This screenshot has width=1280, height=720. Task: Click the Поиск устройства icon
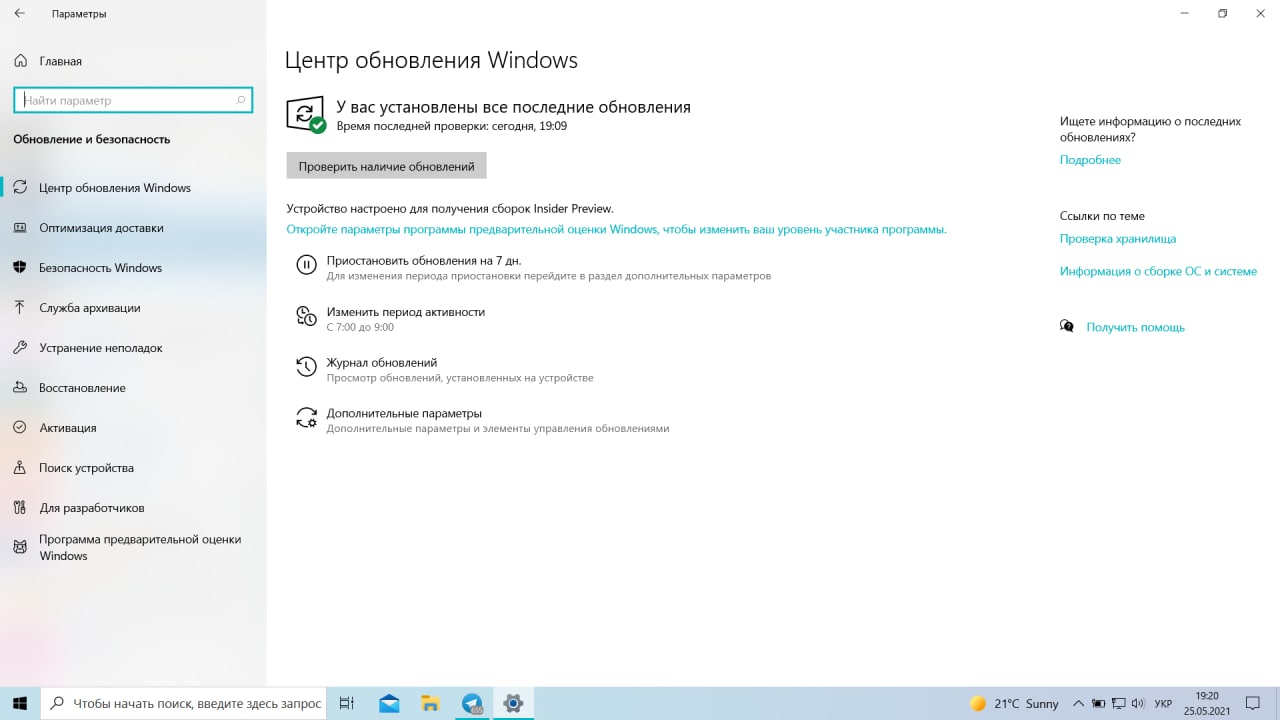[x=20, y=467]
